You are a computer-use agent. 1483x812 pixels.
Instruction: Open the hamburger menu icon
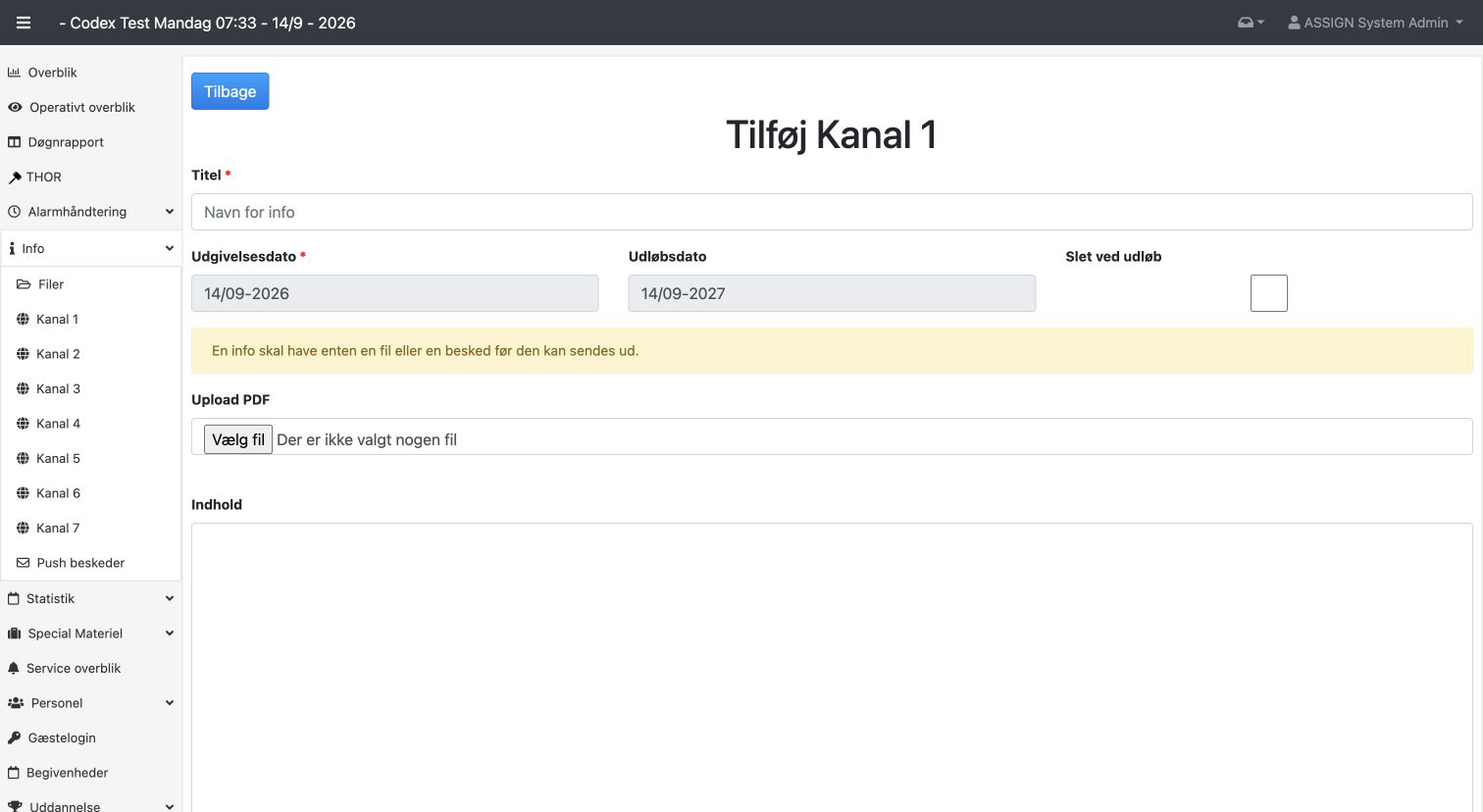(24, 23)
